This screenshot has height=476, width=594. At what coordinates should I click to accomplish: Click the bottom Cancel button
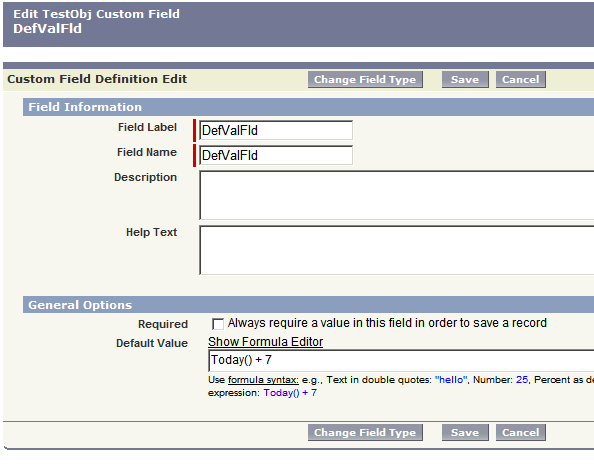521,432
